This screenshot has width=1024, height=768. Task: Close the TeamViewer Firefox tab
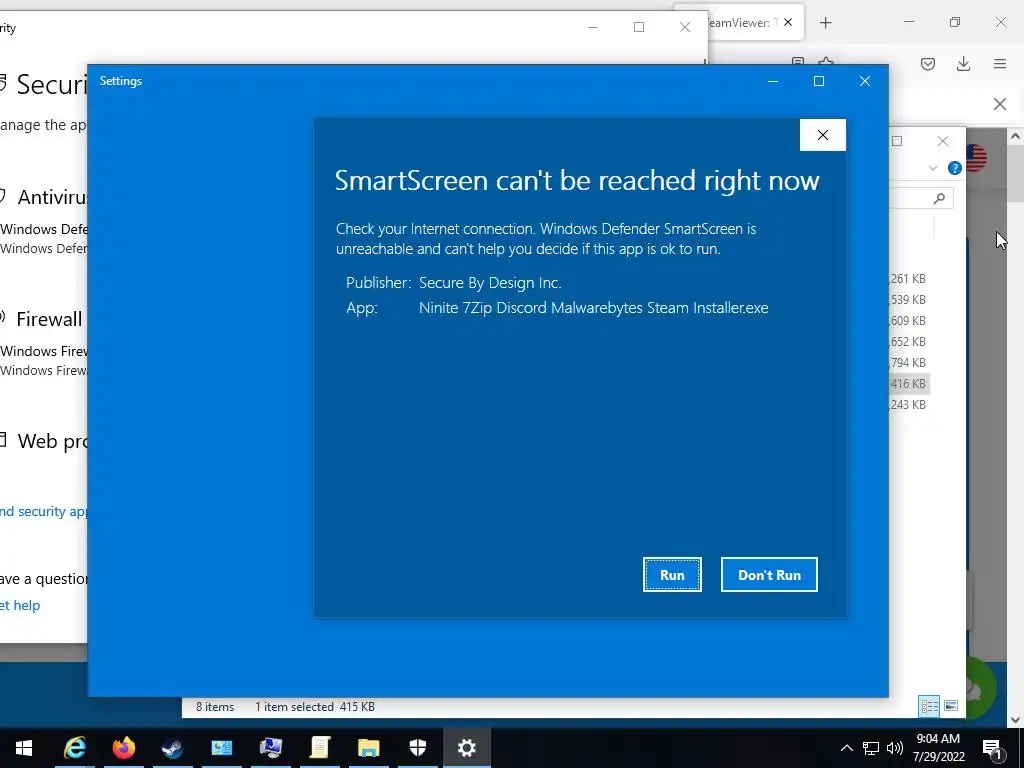pyautogui.click(x=788, y=22)
